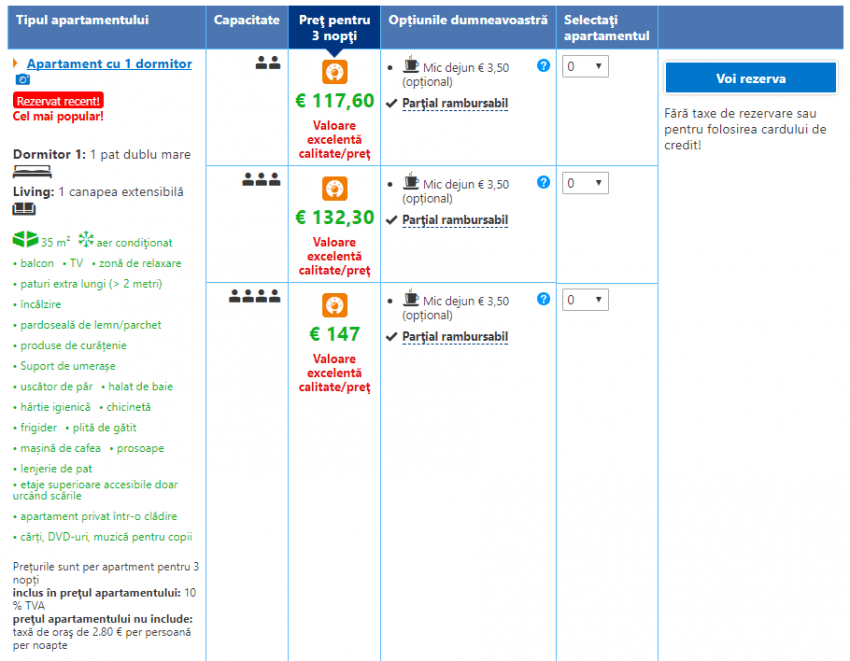
Task: Click the four-person capacity icon
Action: pos(255,296)
